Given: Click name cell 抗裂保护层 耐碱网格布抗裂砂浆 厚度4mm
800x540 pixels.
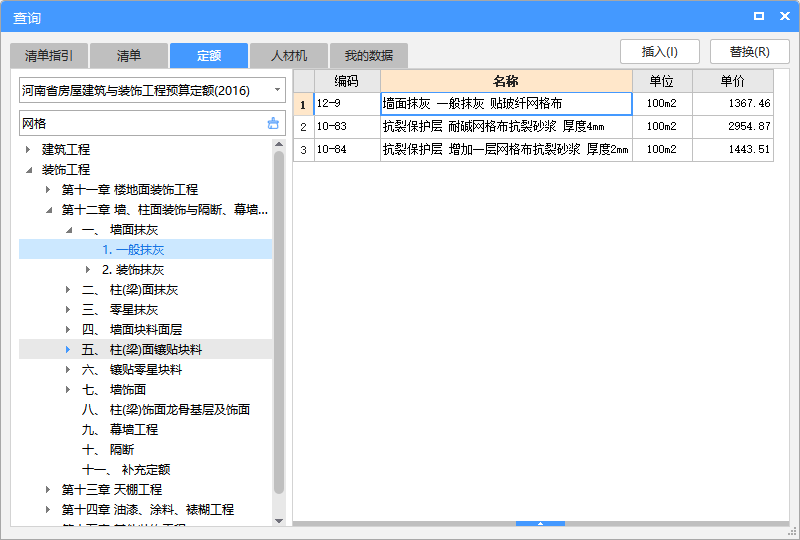Looking at the screenshot, I should [x=506, y=127].
